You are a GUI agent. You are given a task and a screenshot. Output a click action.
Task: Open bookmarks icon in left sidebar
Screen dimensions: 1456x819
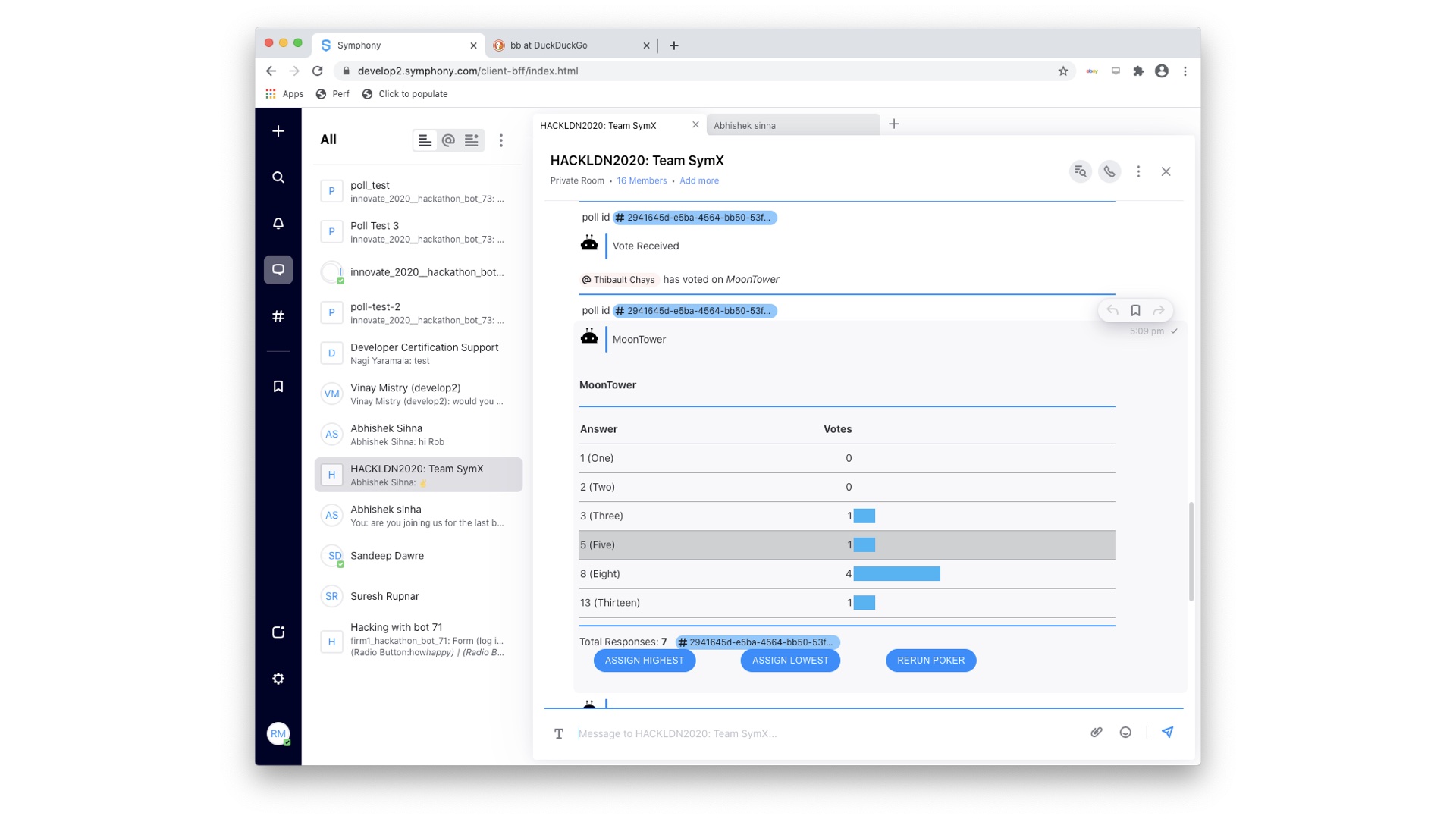278,387
